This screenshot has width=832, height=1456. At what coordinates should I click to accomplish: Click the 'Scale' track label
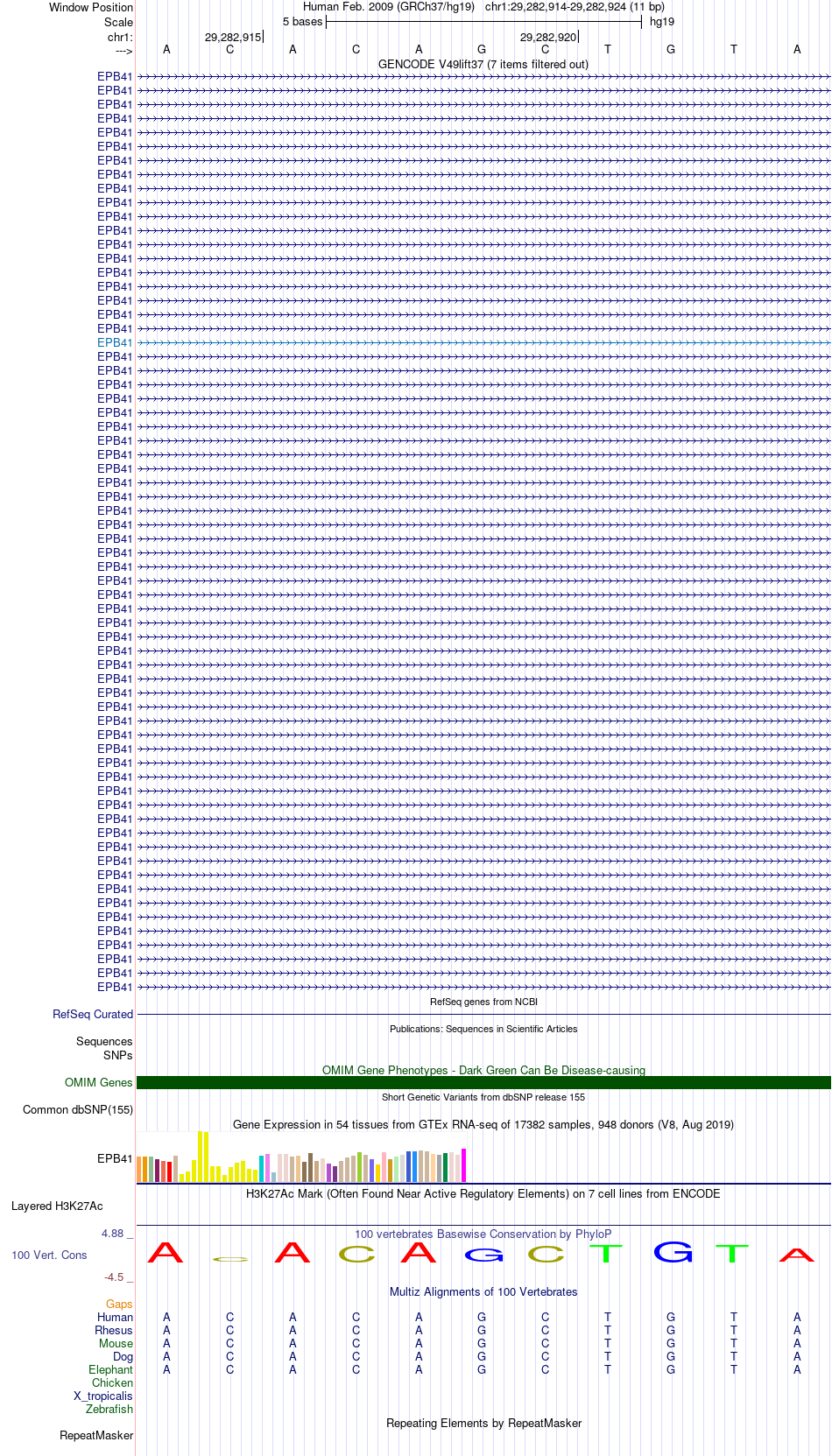pyautogui.click(x=119, y=22)
